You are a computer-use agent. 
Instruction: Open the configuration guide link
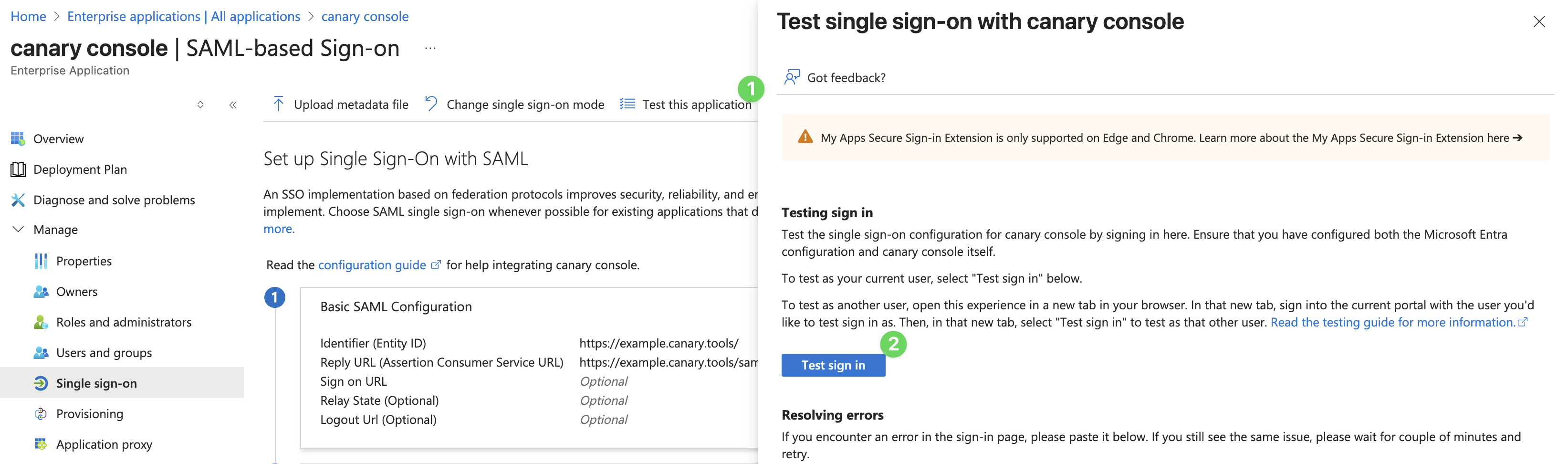pyautogui.click(x=372, y=265)
